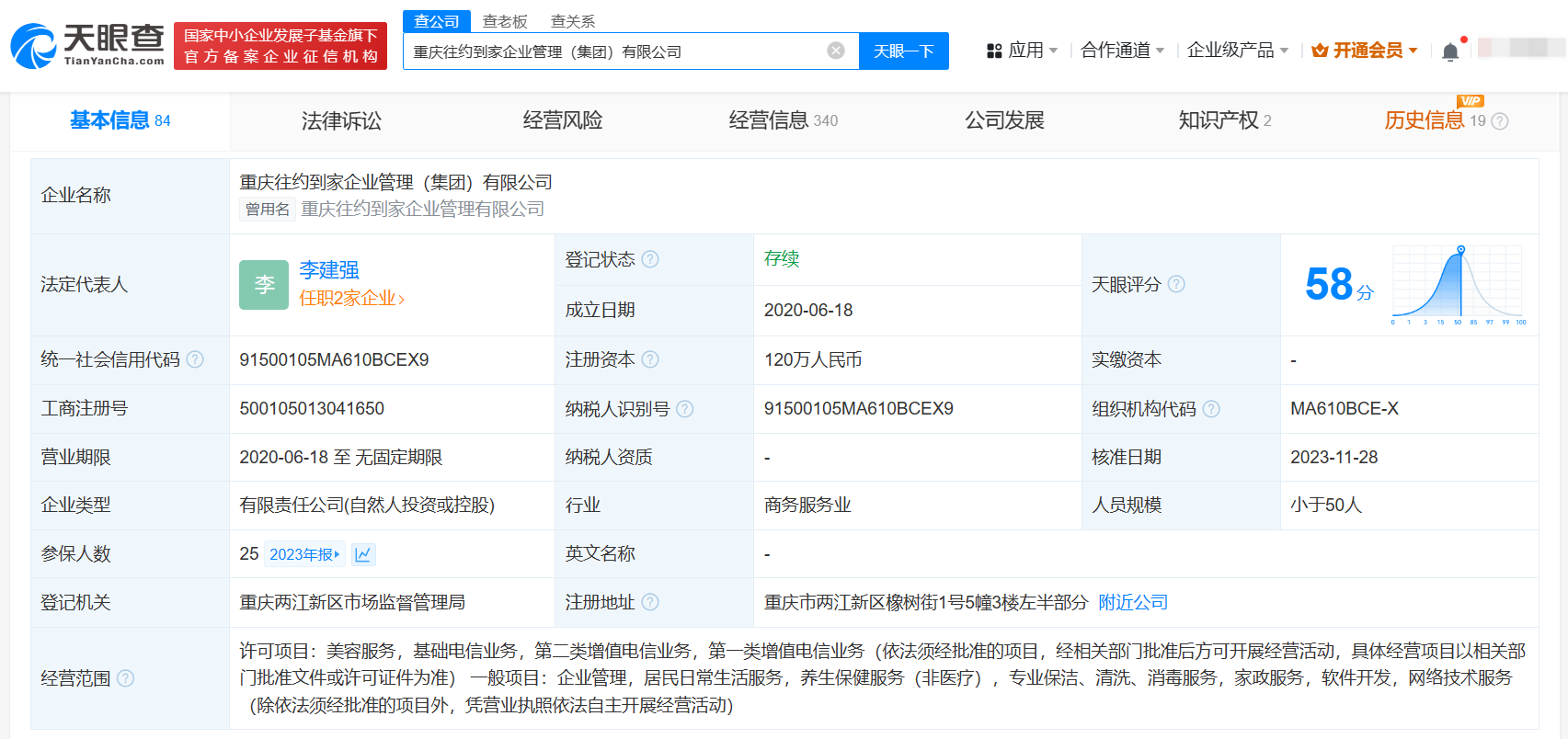Viewport: 1568px width, 739px height.
Task: Expand 任职2家企业 list
Action: click(351, 298)
